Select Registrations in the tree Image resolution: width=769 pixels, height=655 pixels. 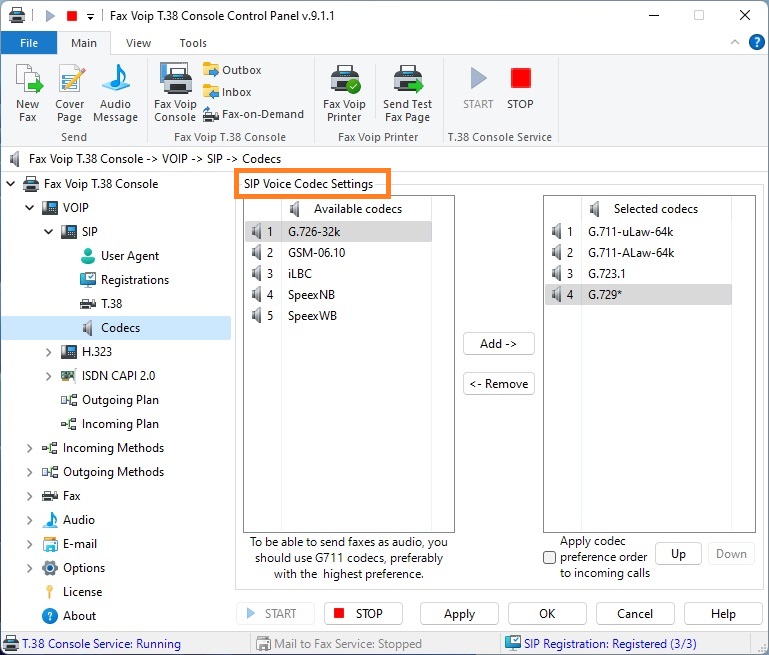(x=125, y=279)
